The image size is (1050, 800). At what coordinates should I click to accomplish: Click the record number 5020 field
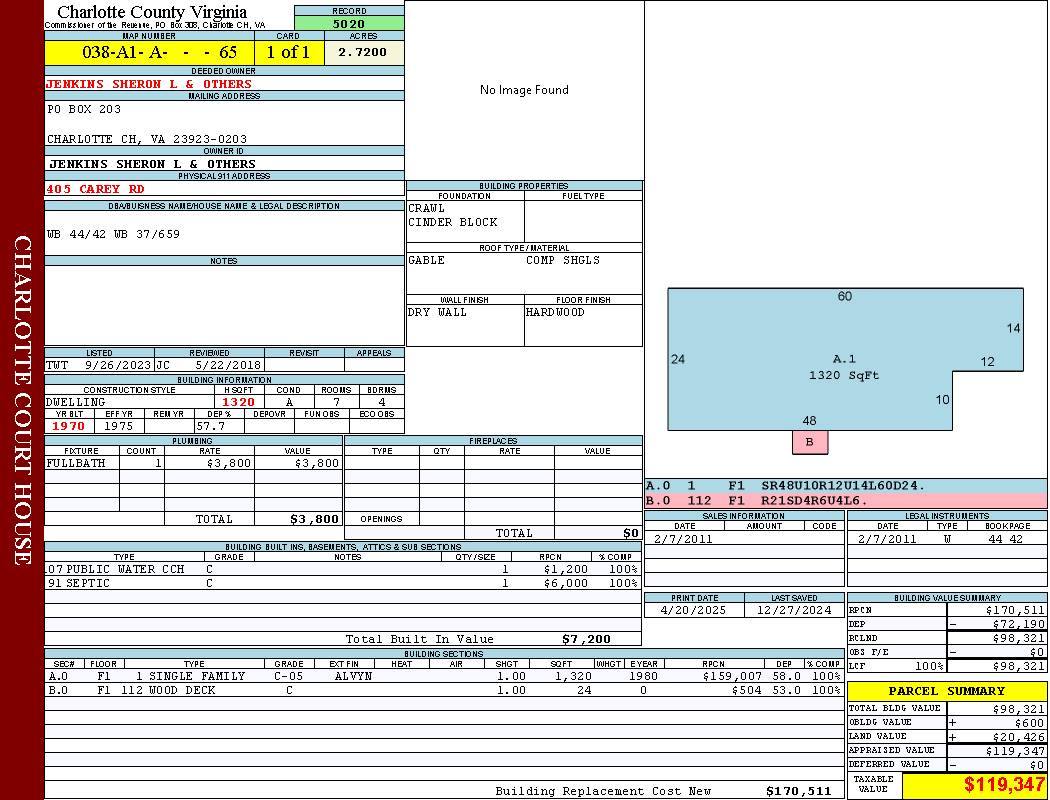(x=349, y=23)
